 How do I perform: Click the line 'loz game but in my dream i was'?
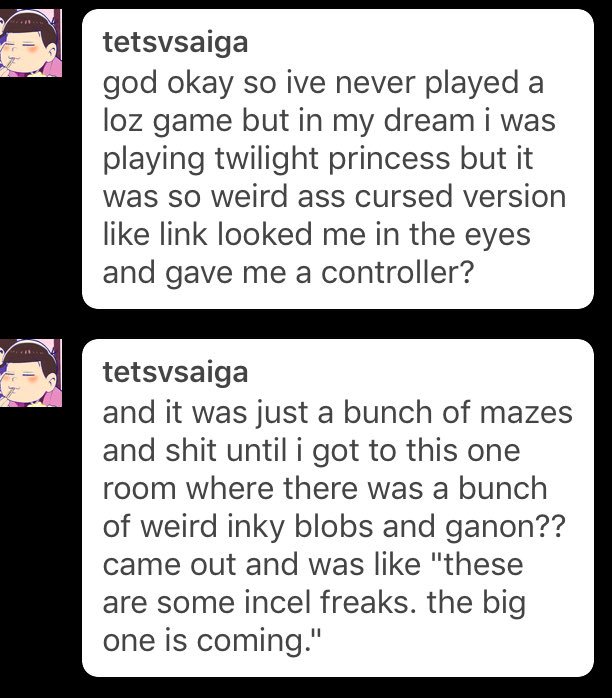pyautogui.click(x=329, y=122)
